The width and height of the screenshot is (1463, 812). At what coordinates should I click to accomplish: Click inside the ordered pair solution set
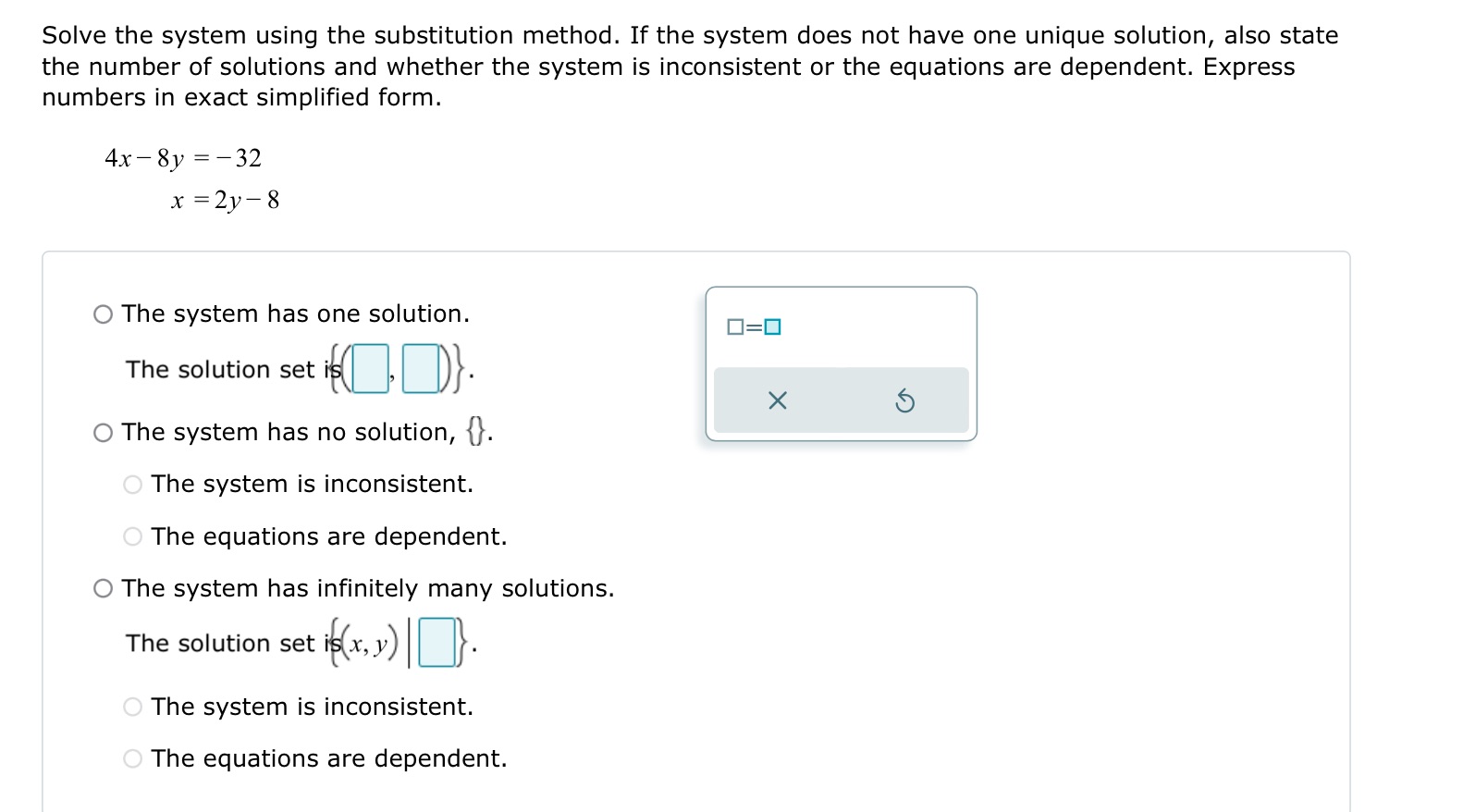pos(396,368)
